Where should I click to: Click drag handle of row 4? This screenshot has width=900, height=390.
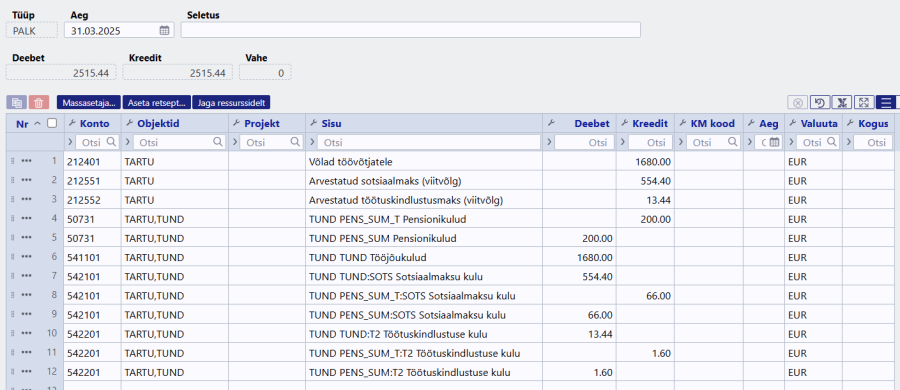13,219
